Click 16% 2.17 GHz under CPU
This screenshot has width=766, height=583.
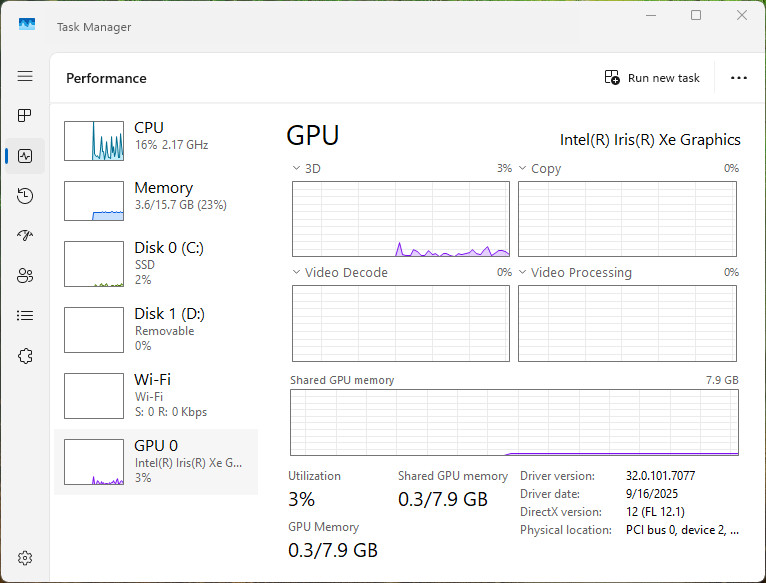click(x=171, y=145)
